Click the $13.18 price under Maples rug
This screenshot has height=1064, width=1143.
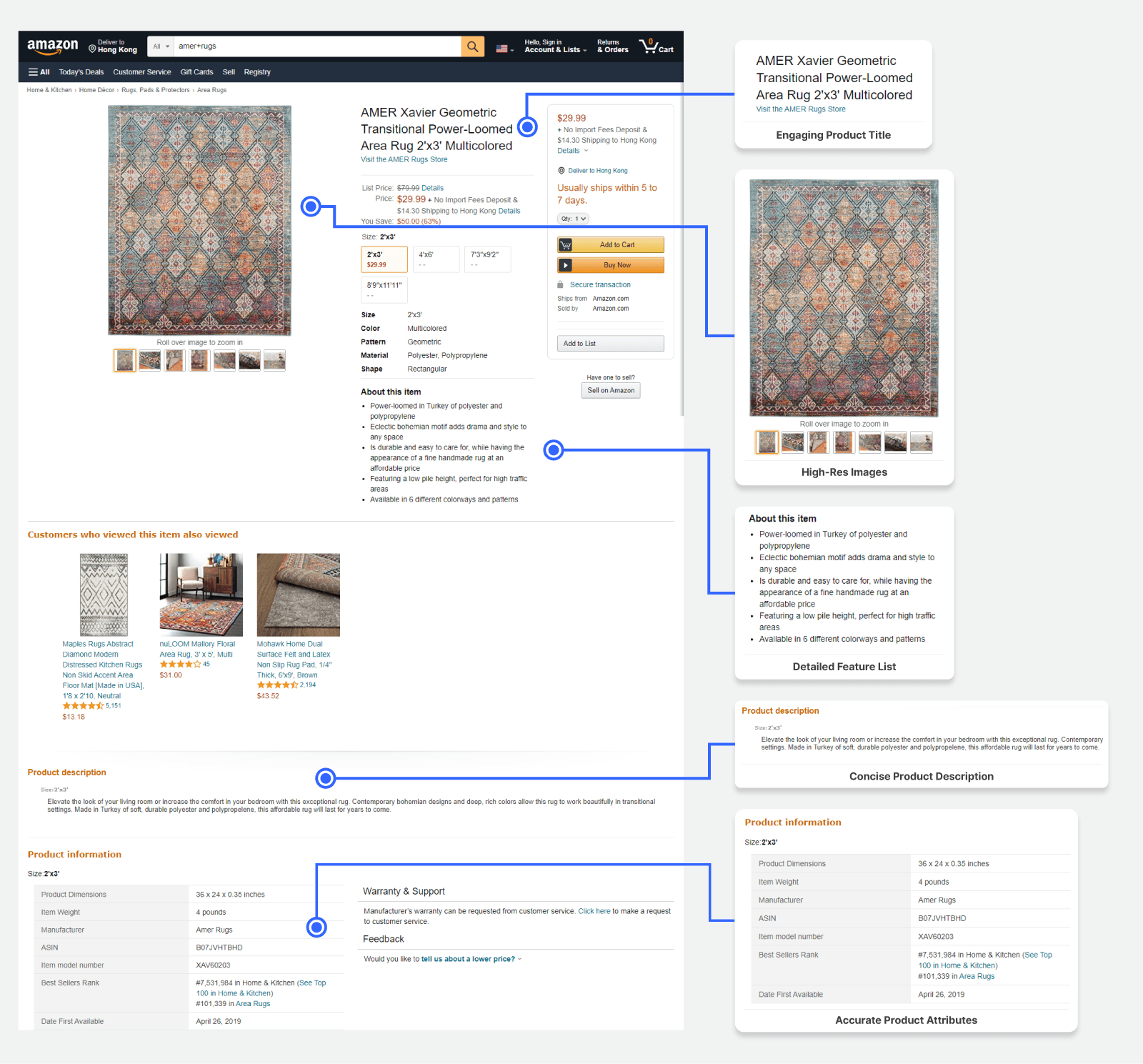[x=74, y=717]
